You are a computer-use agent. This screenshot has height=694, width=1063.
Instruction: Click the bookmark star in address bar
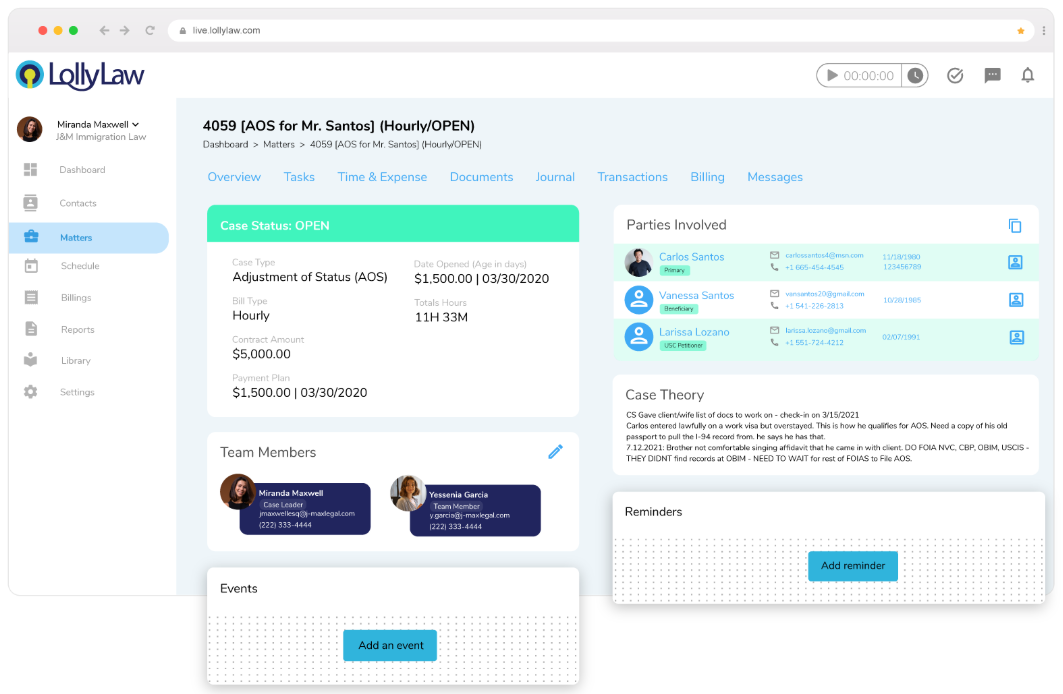click(1020, 30)
